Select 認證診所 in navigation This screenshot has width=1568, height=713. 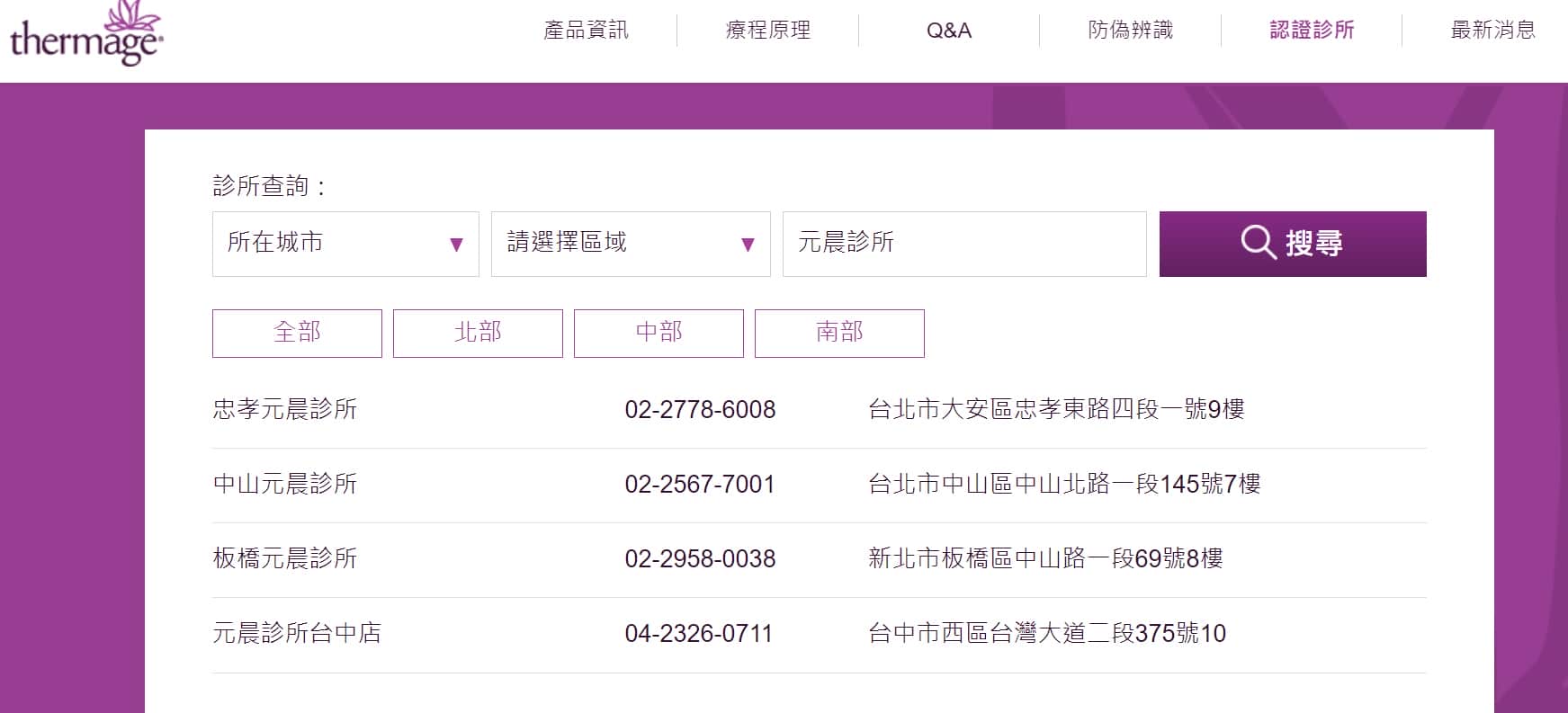1312,30
